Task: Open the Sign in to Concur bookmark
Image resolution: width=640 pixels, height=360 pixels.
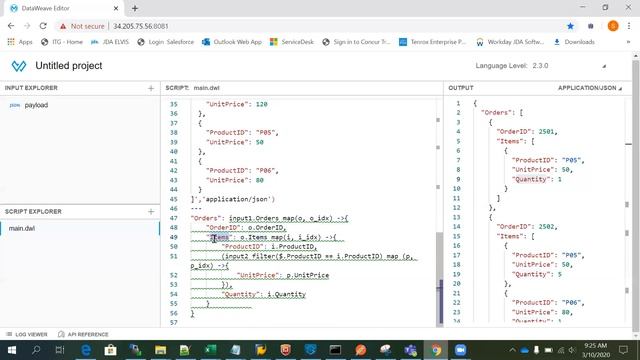Action: pos(356,42)
